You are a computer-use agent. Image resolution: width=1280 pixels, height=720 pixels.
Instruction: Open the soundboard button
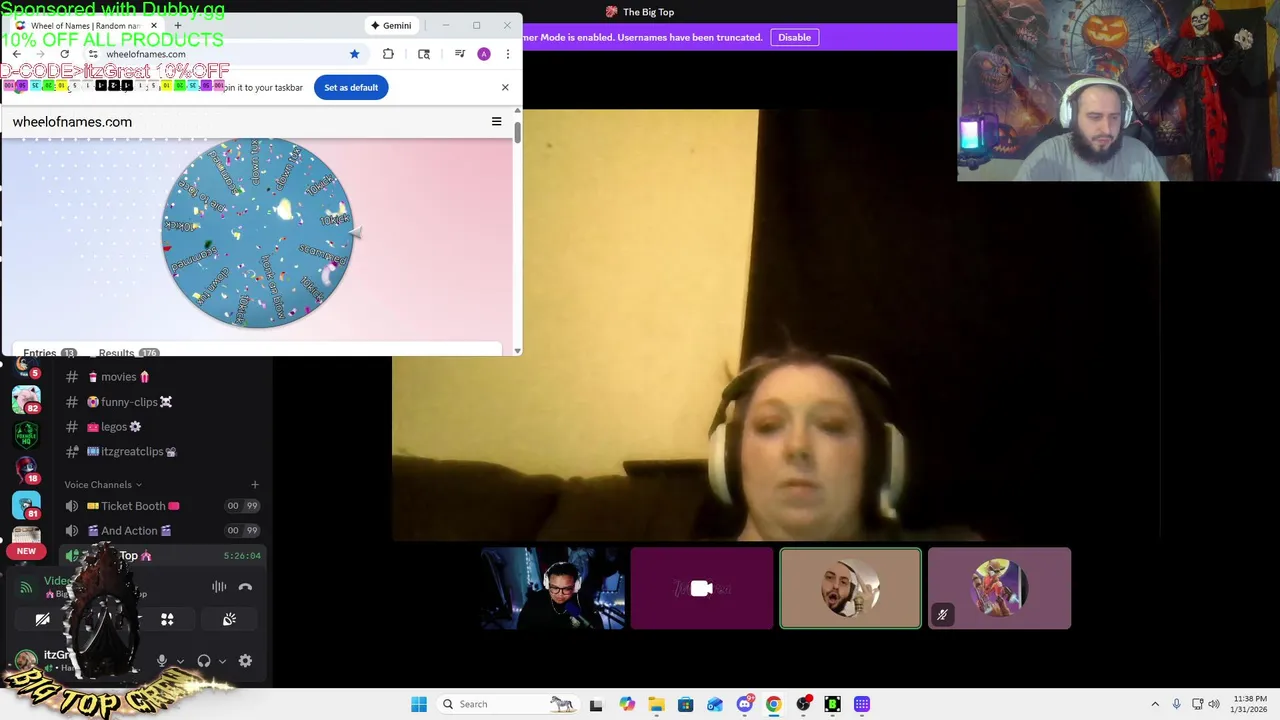pos(229,620)
